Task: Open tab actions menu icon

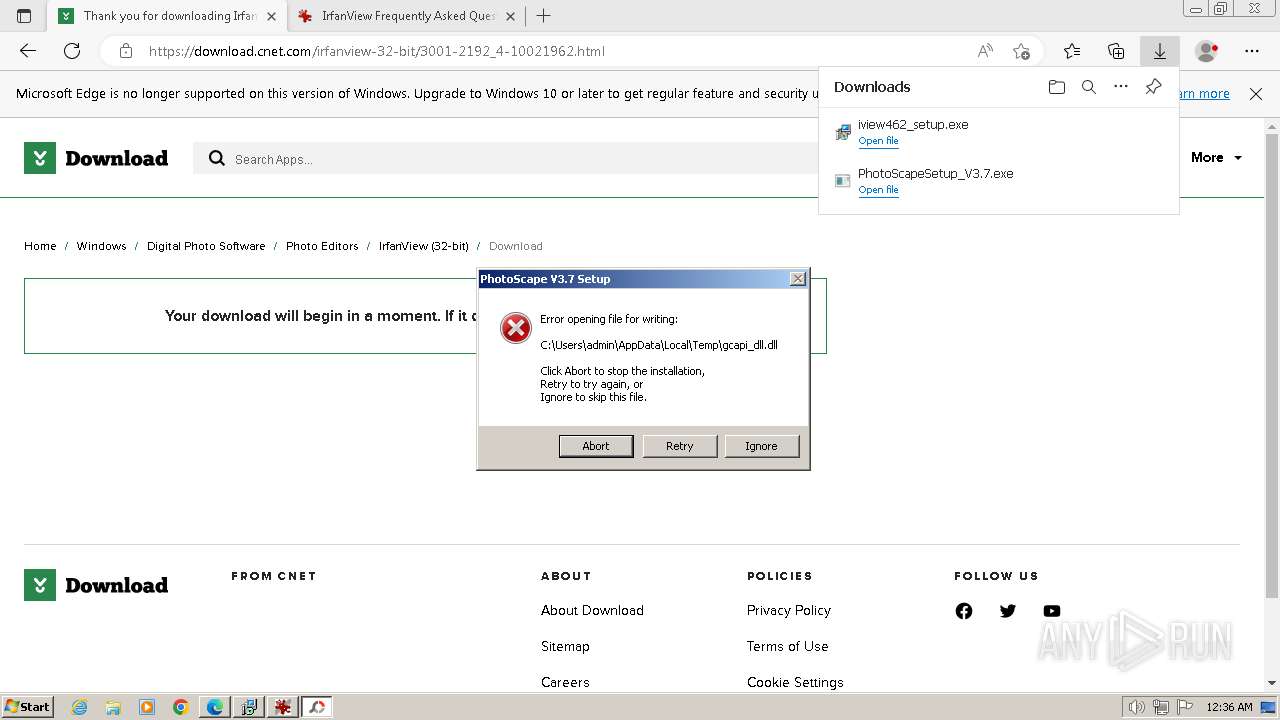Action: click(x=24, y=16)
